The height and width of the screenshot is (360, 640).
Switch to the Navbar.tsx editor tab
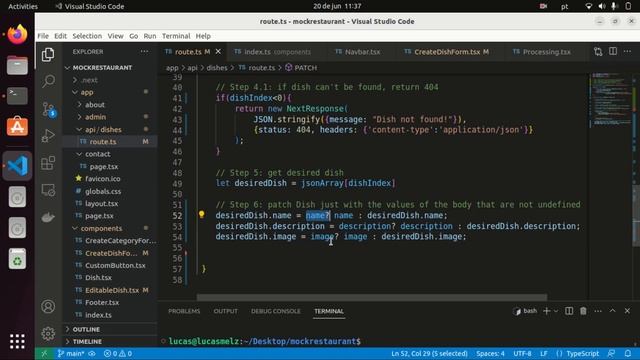click(x=362, y=51)
